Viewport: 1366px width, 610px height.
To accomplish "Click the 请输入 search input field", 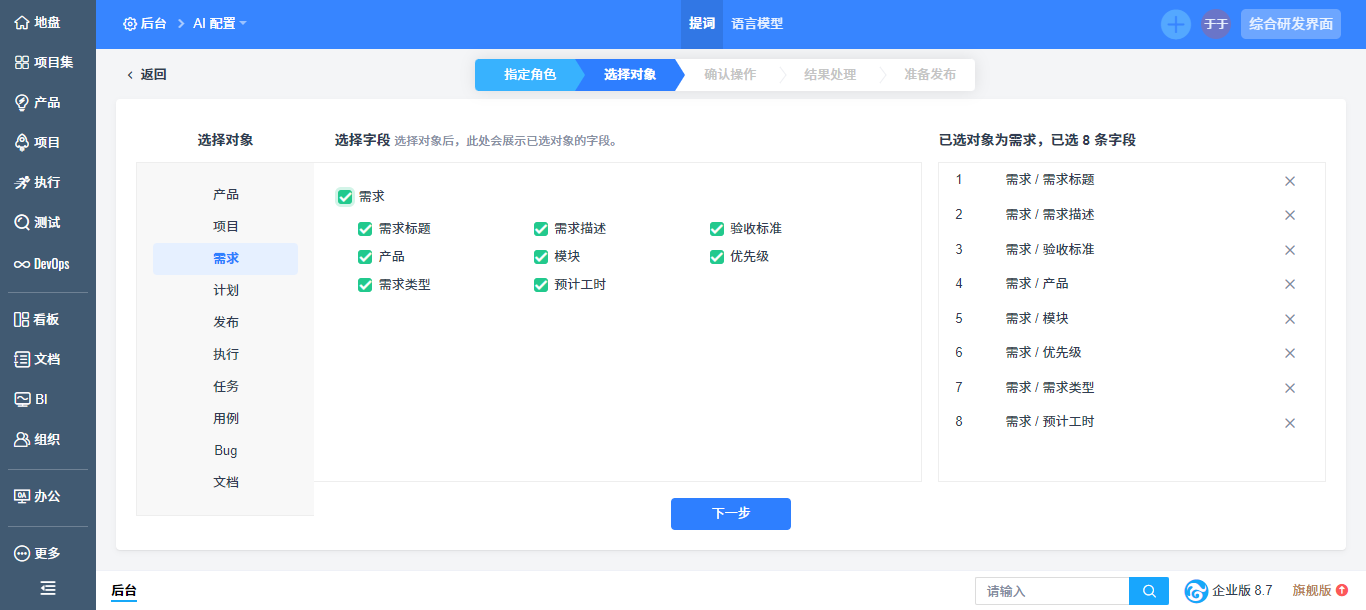I will point(1051,591).
